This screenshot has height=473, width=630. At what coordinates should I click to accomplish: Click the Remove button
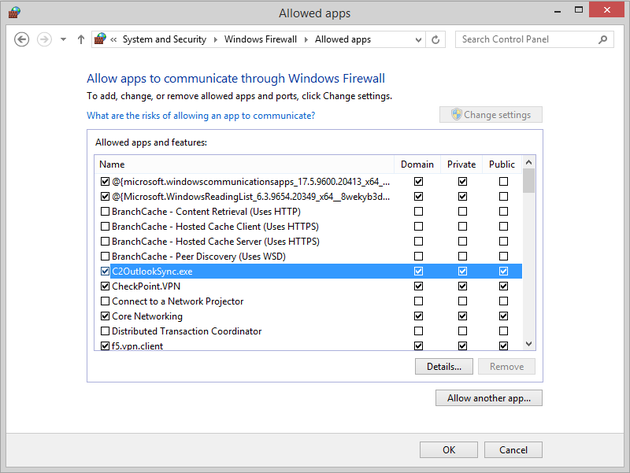507,367
